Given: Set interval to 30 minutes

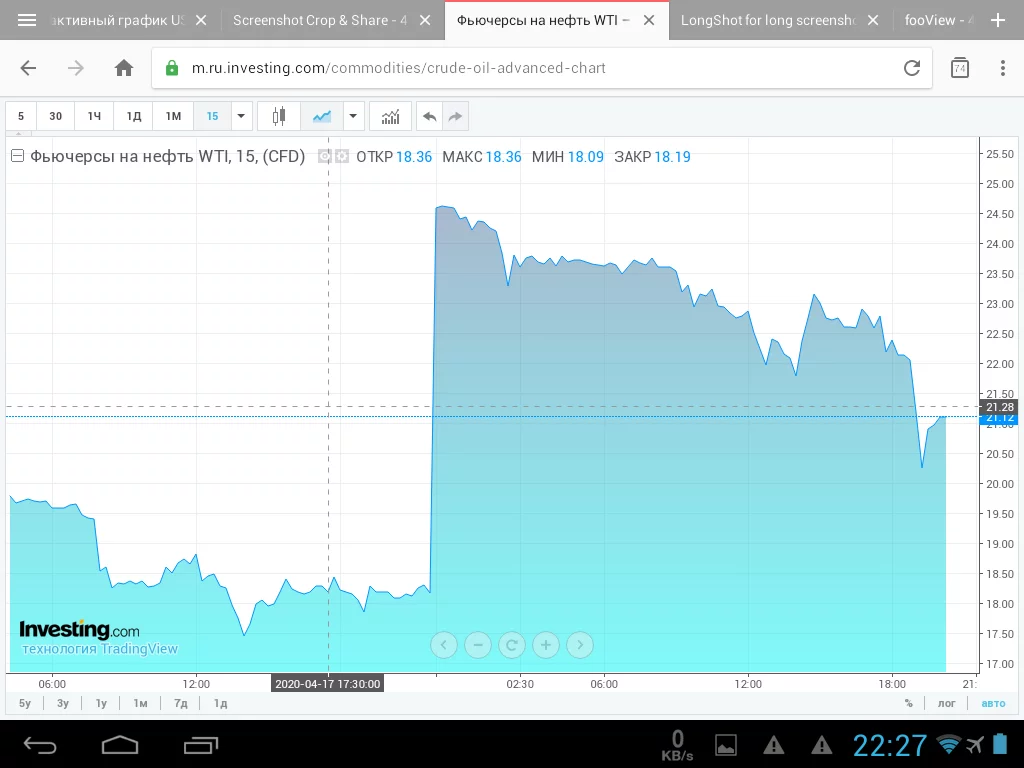Looking at the screenshot, I should [x=56, y=116].
